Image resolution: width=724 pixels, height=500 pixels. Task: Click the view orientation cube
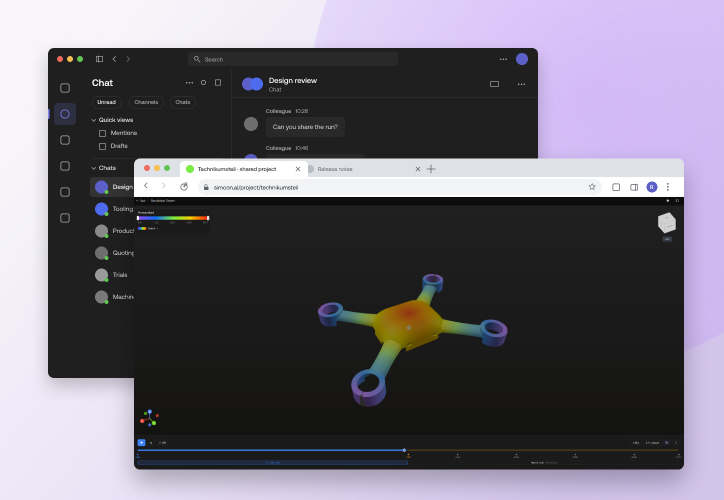(666, 223)
